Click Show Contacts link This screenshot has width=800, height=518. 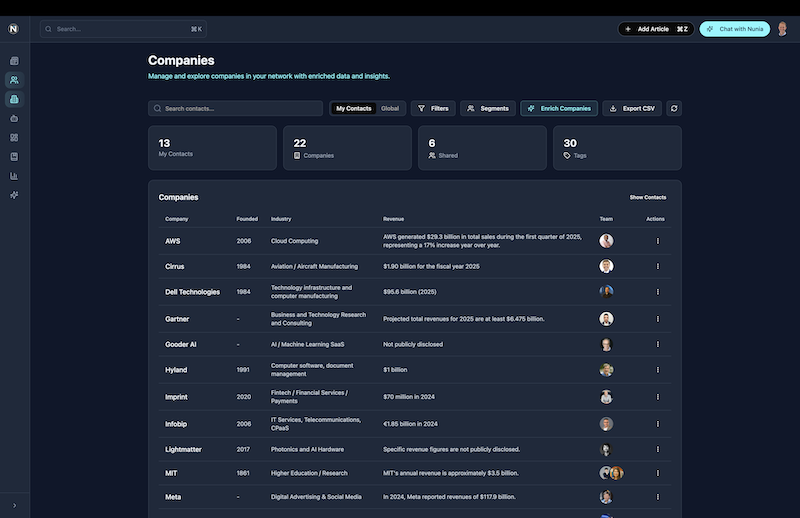(x=647, y=198)
